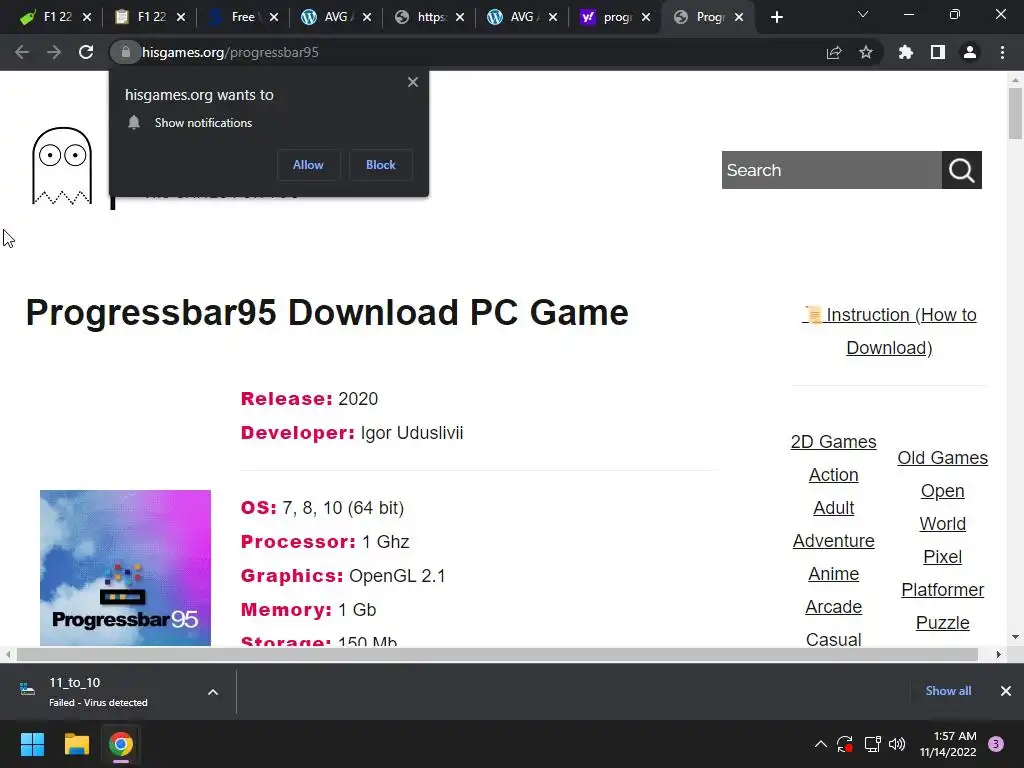Focus the site Search input field
The height and width of the screenshot is (768, 1024).
831,170
